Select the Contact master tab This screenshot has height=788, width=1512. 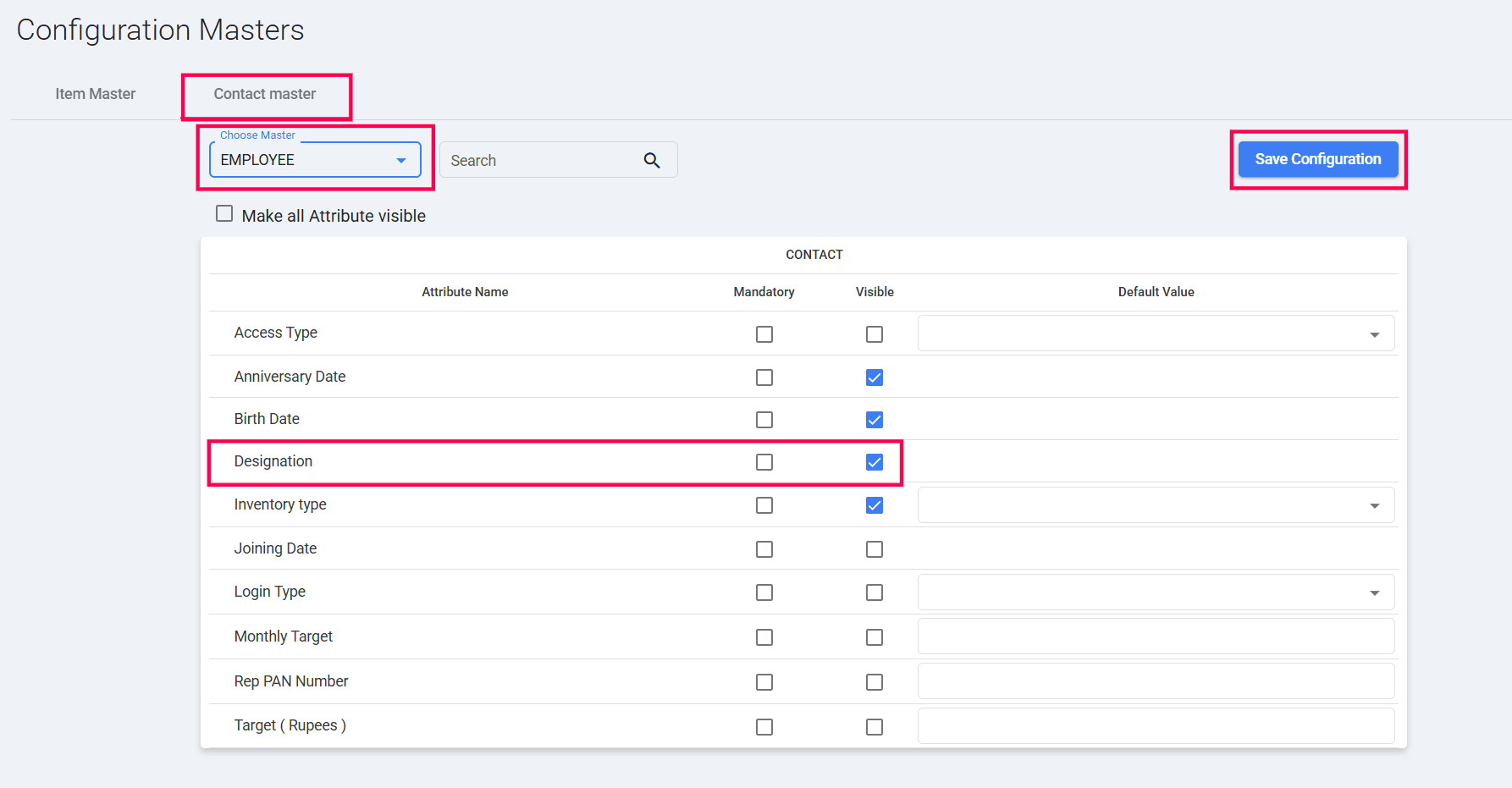(x=265, y=94)
